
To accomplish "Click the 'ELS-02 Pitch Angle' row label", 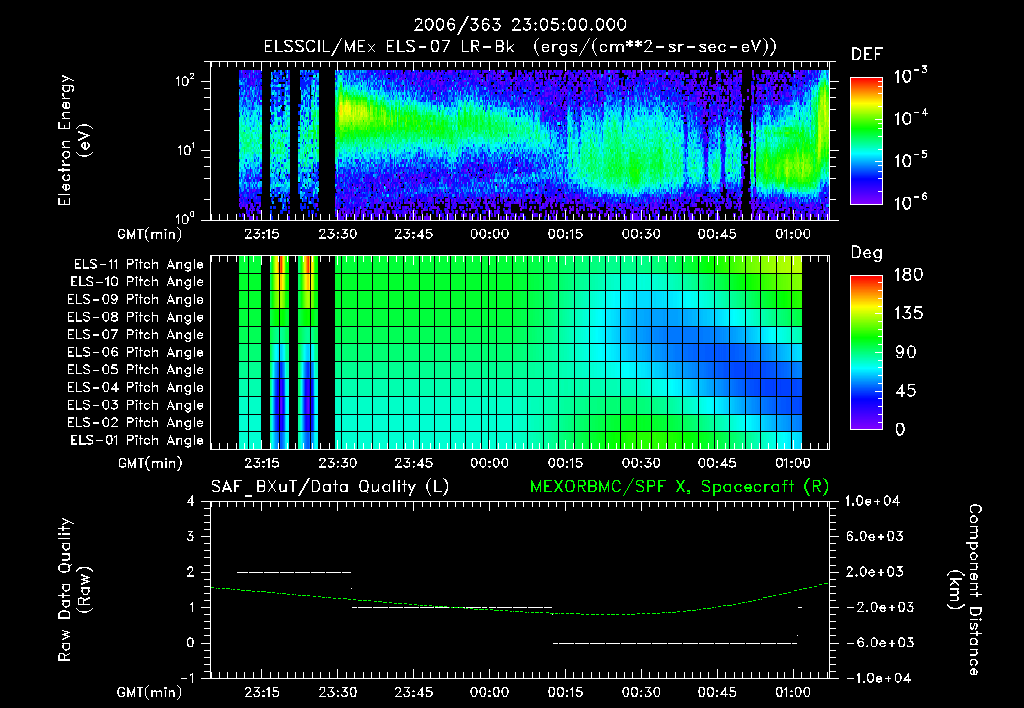I will click(x=136, y=423).
